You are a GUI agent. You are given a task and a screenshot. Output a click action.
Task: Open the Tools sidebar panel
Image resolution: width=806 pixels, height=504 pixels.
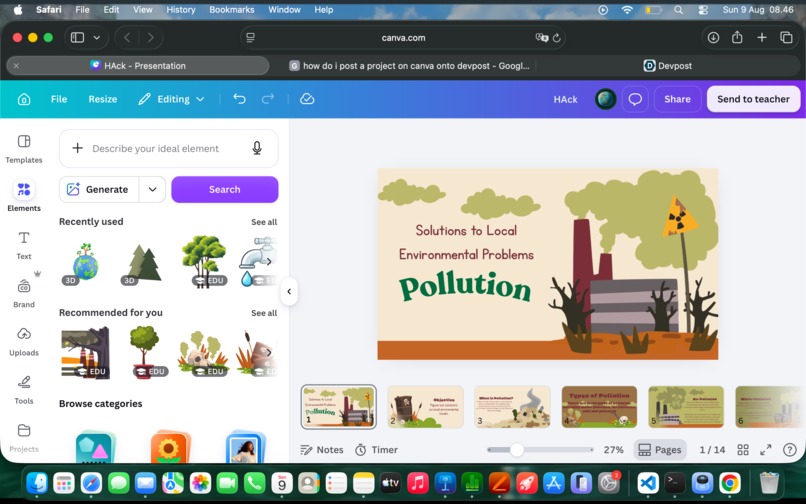coord(24,390)
